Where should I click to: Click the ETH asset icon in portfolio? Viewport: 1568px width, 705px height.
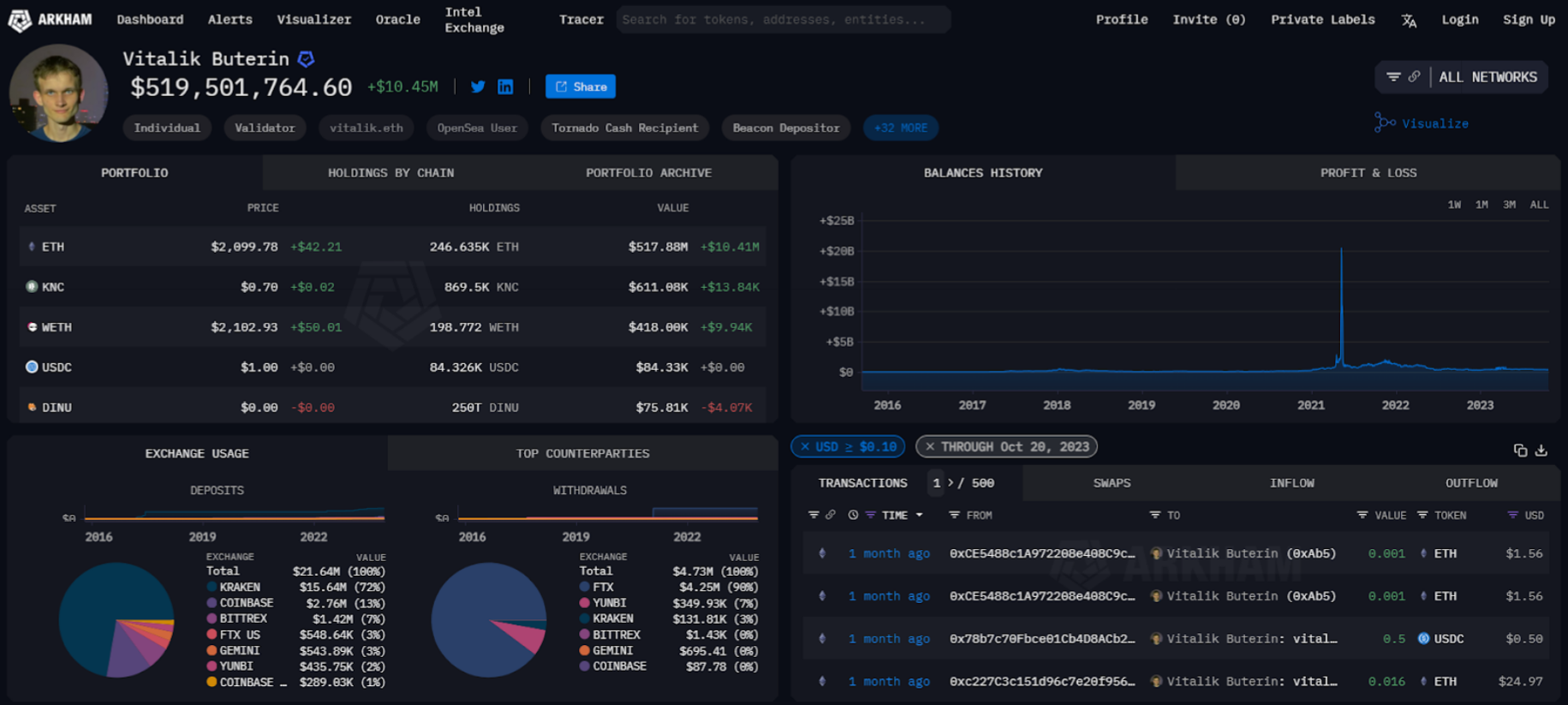coord(32,247)
